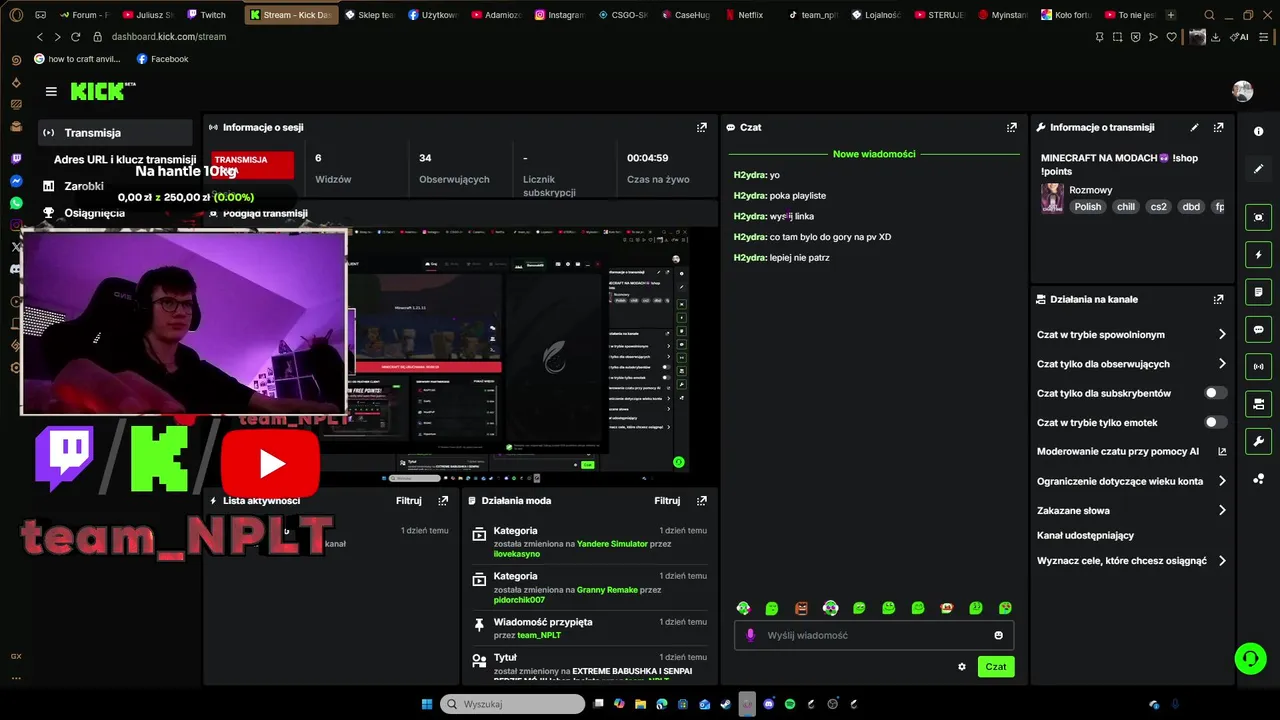The image size is (1280, 720).
Task: Click the Nowe wiadomości chat divider label
Action: click(874, 154)
